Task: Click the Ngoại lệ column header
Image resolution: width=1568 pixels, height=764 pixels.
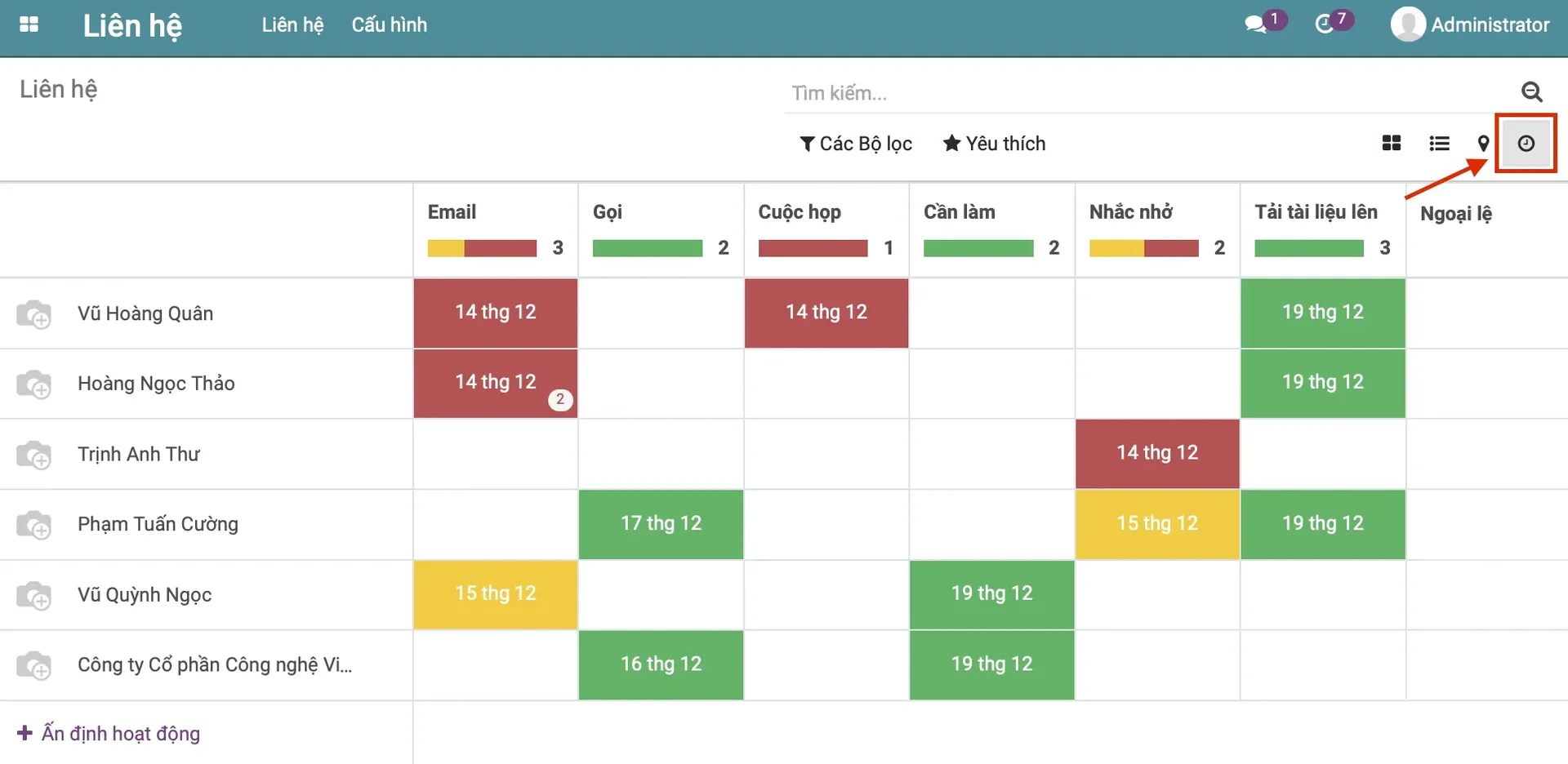Action: click(x=1456, y=214)
